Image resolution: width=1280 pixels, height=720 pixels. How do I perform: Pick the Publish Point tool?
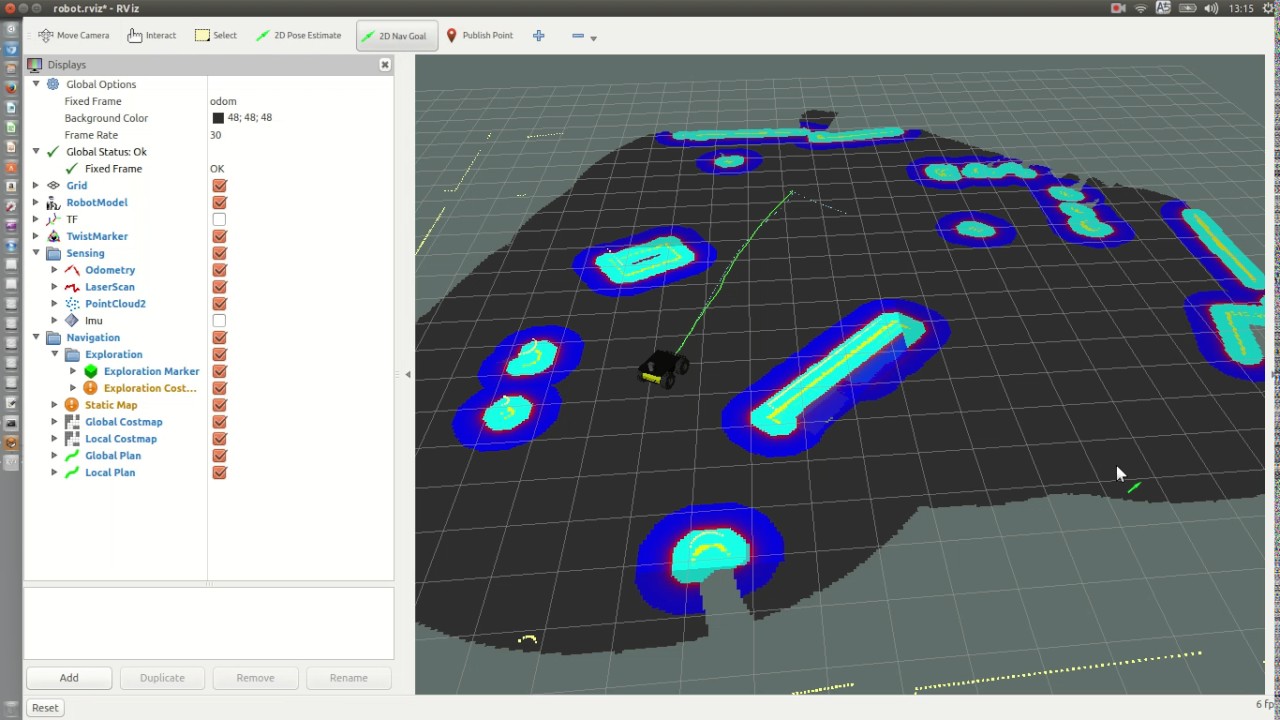pos(479,35)
